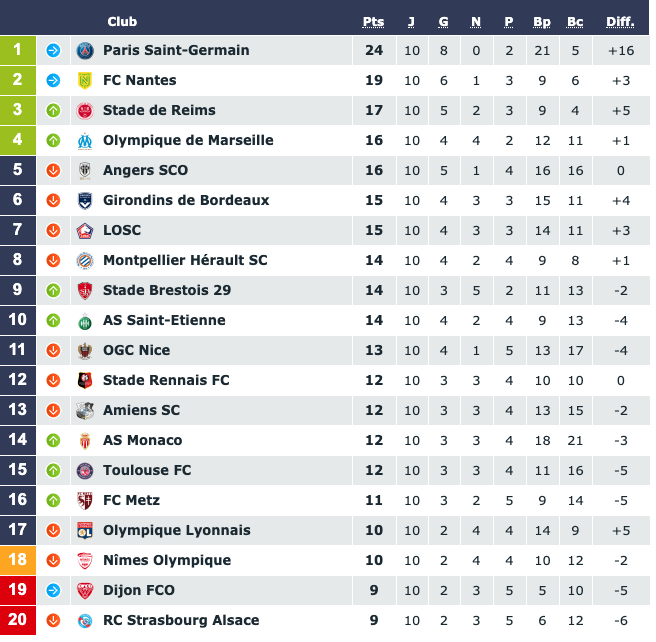The height and width of the screenshot is (642, 656).
Task: Click the green up arrow beside Stade de Reims
Action: coord(53,111)
